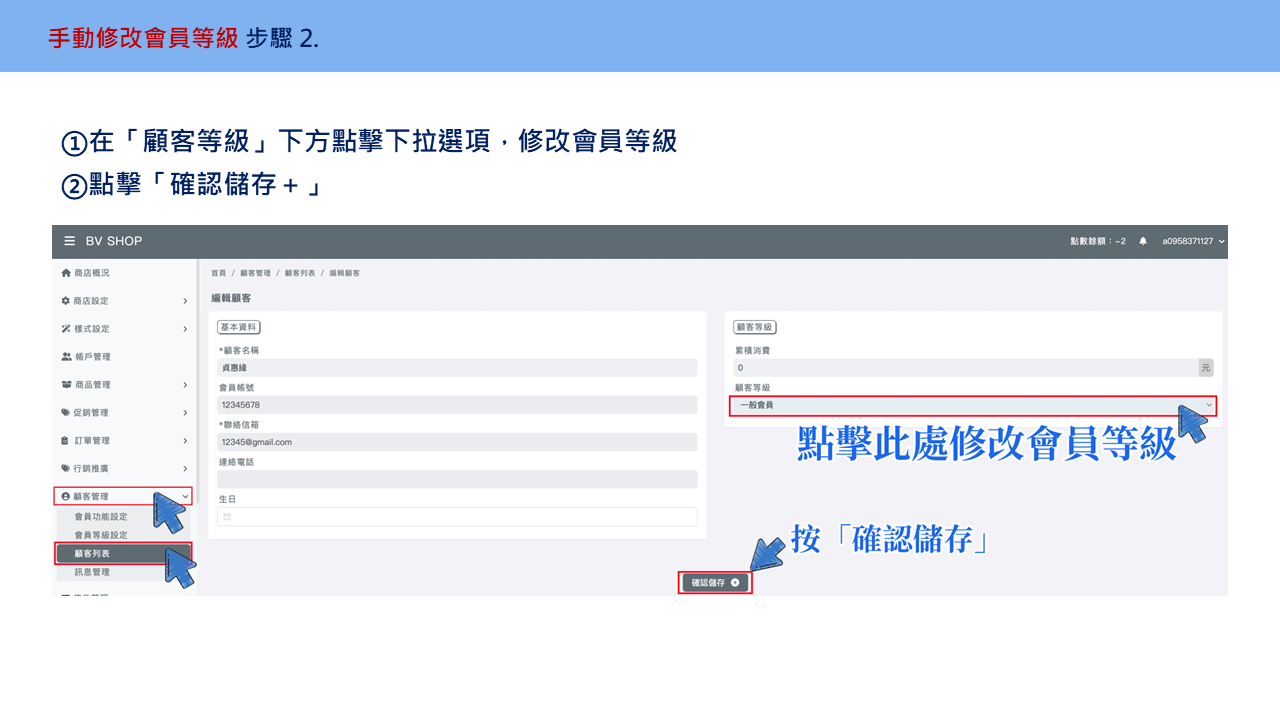The image size is (1280, 720).
Task: Click the clipboard icon for 訂單管理
Action: (66, 440)
